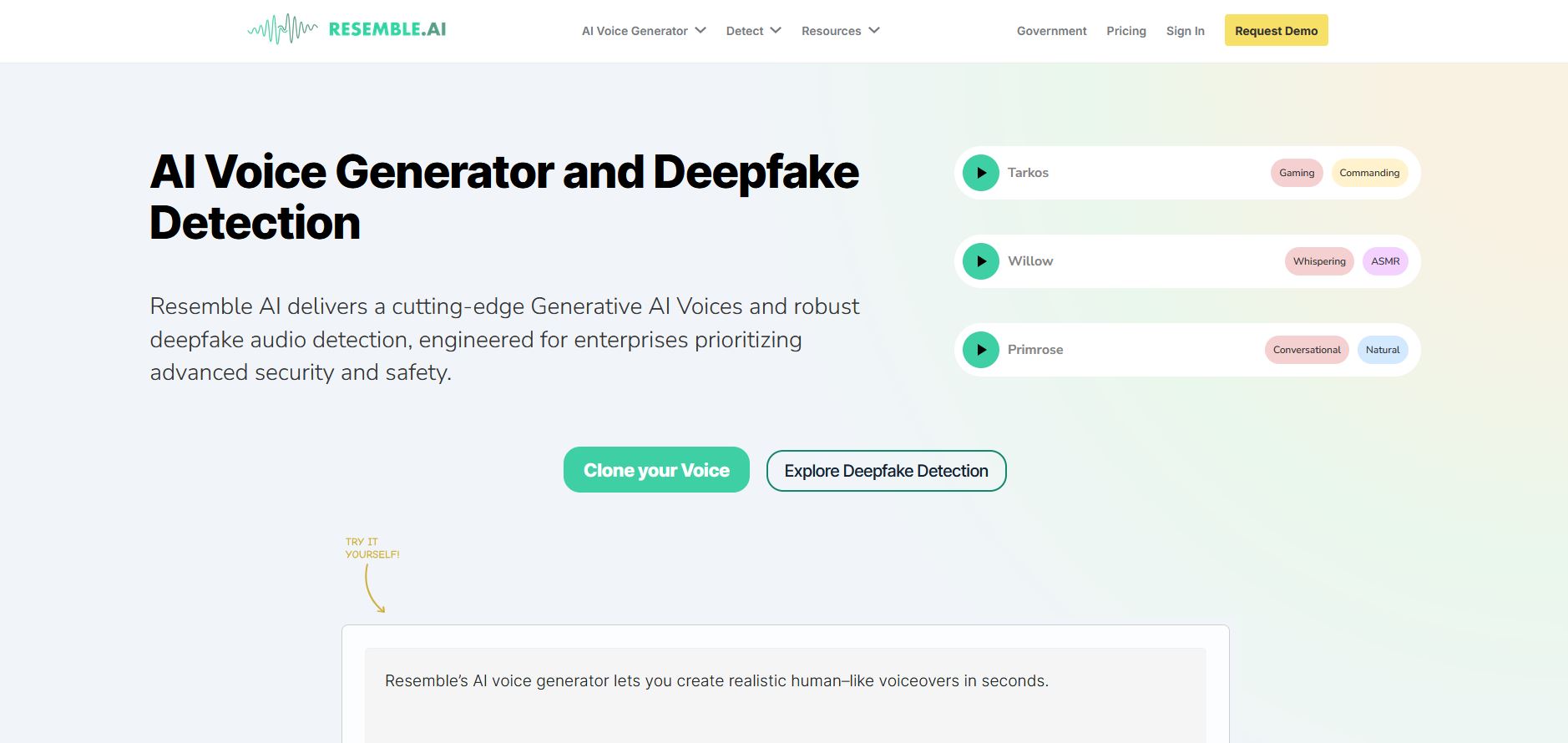Click the Resemble.AI waveform logo
The width and height of the screenshot is (1568, 743).
[346, 30]
